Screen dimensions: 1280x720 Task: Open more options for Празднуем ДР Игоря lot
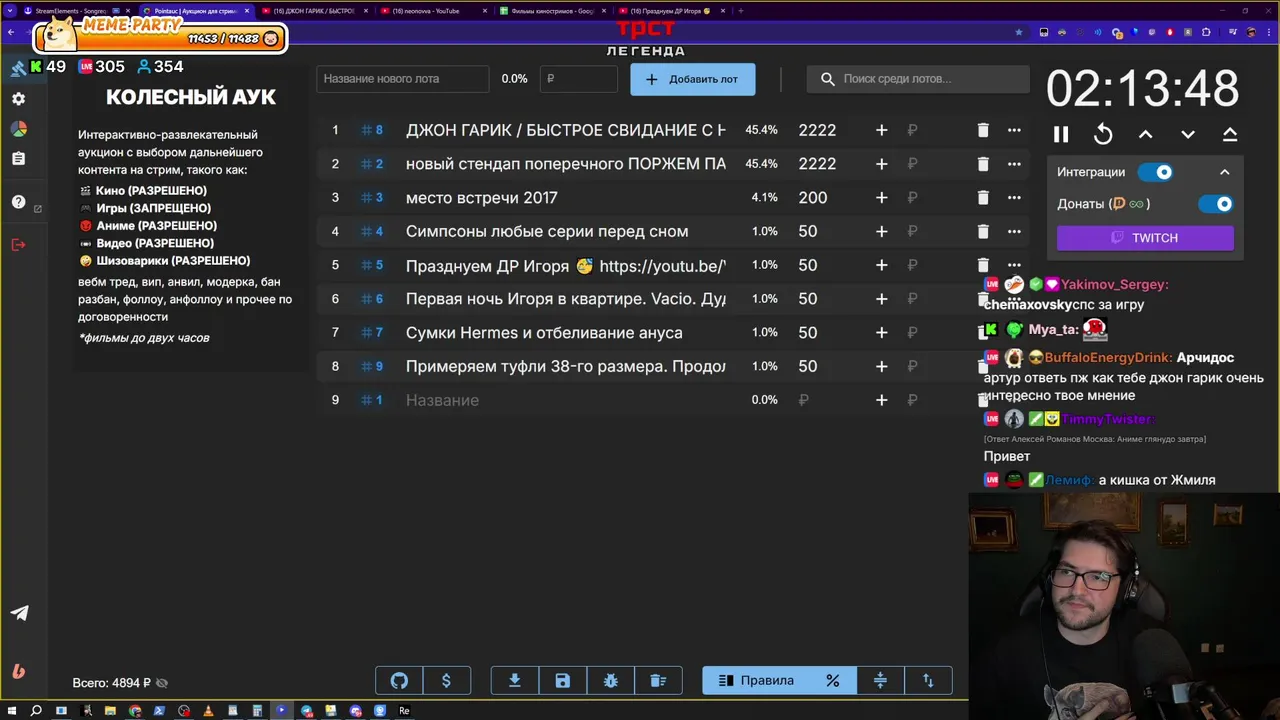pos(1014,265)
